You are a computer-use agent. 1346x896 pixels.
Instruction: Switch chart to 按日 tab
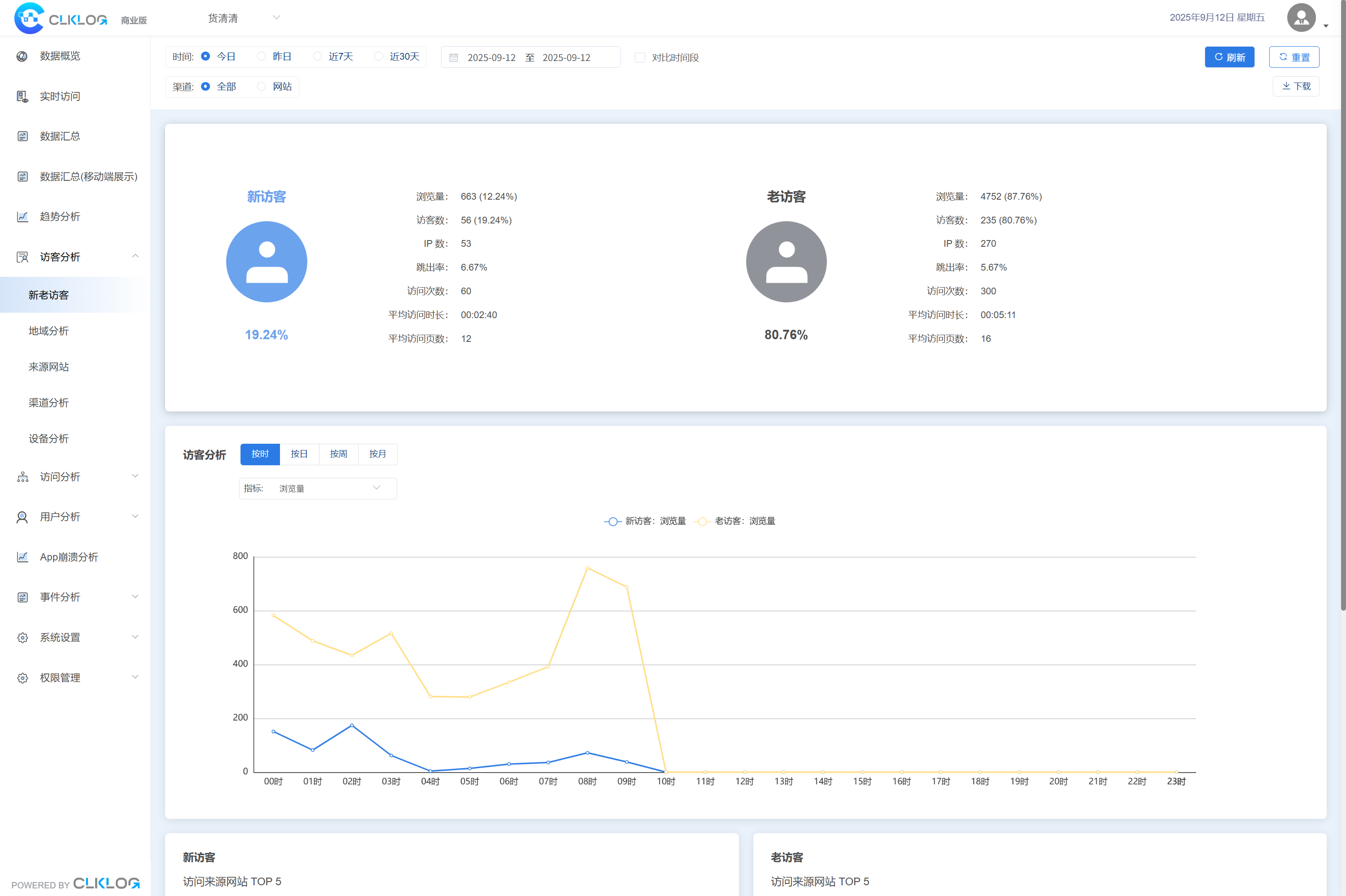click(299, 454)
